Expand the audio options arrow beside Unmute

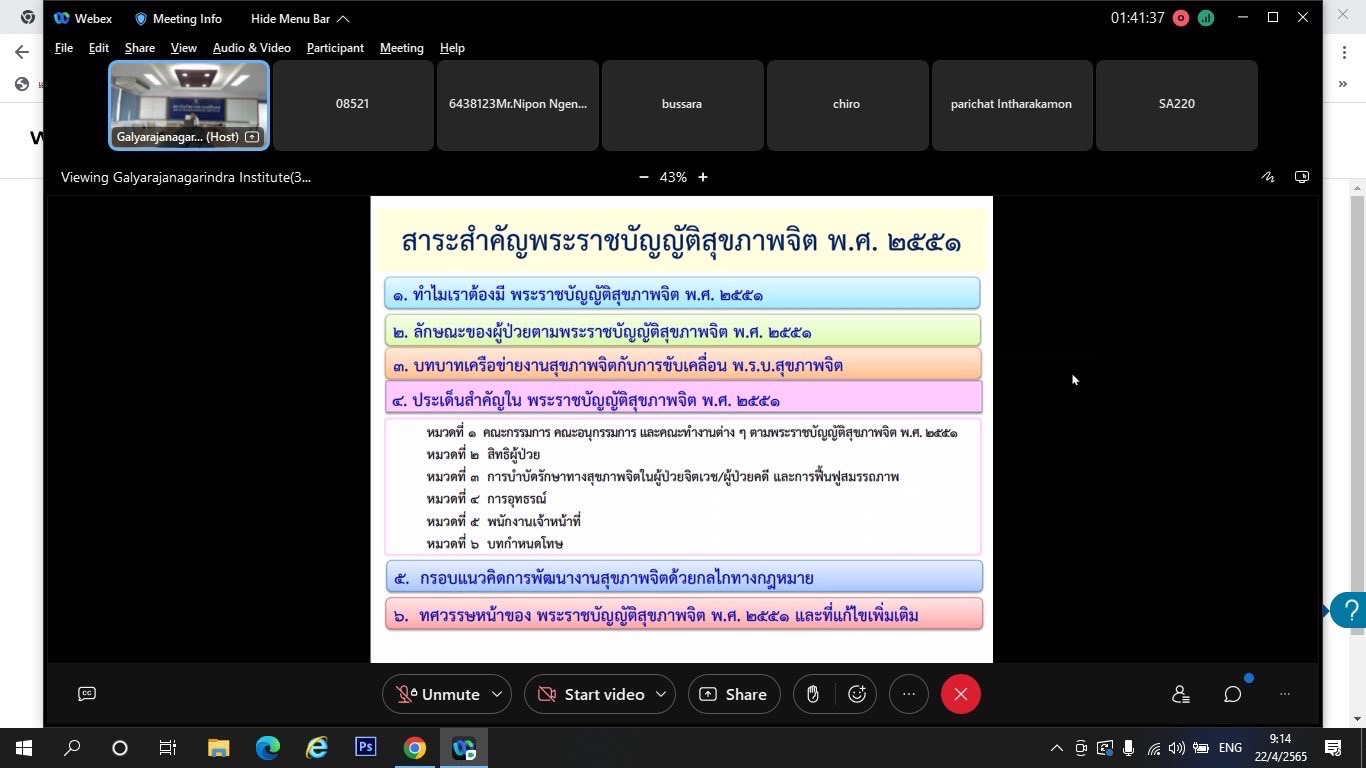click(497, 694)
